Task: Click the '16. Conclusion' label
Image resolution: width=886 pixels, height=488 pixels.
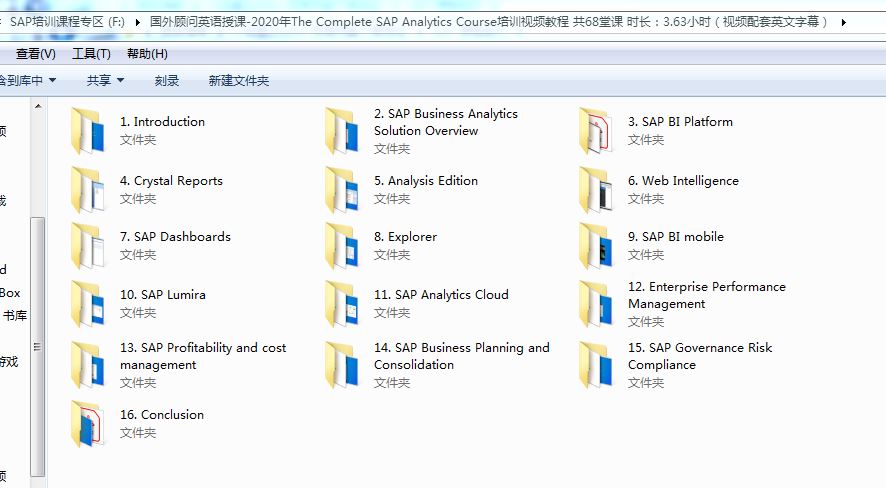Action: point(162,415)
